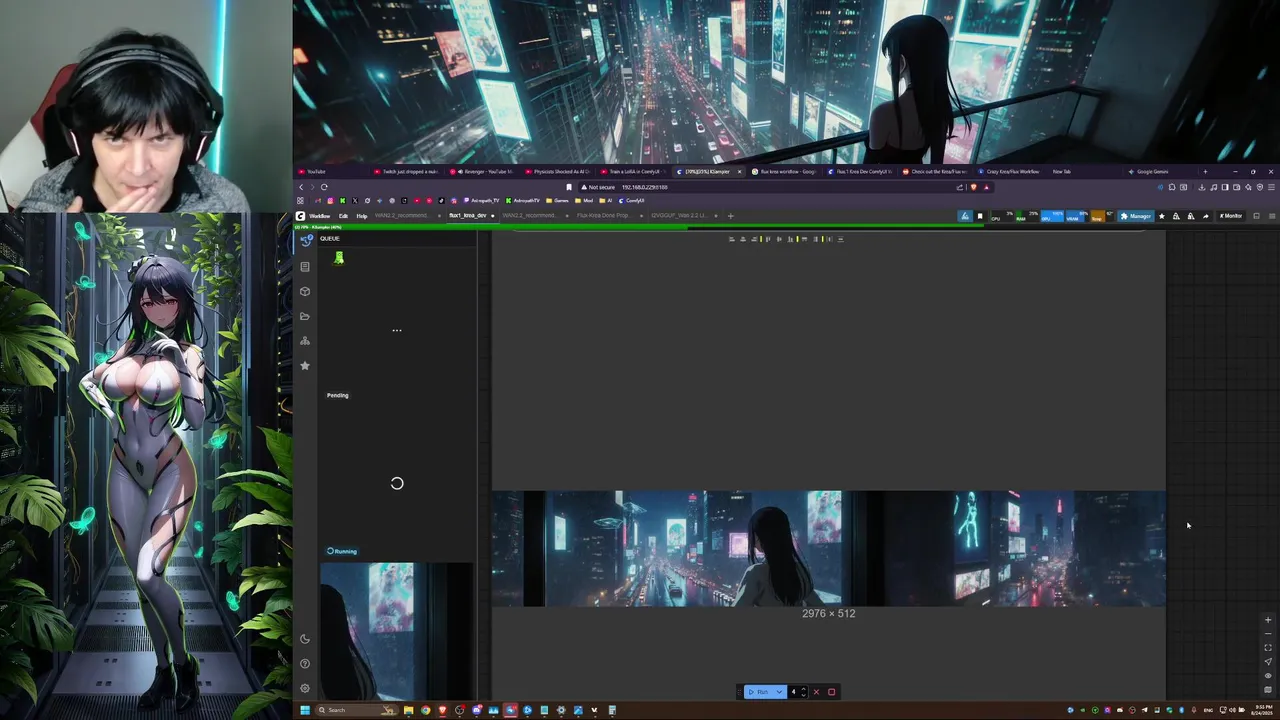The width and height of the screenshot is (1280, 720).
Task: Zoom in canvas with plus icon
Action: [x=1268, y=620]
